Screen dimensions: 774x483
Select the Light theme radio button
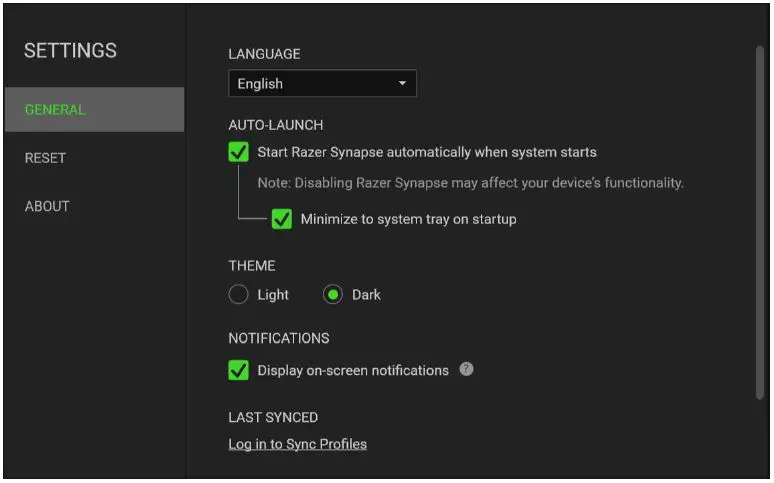click(x=238, y=295)
